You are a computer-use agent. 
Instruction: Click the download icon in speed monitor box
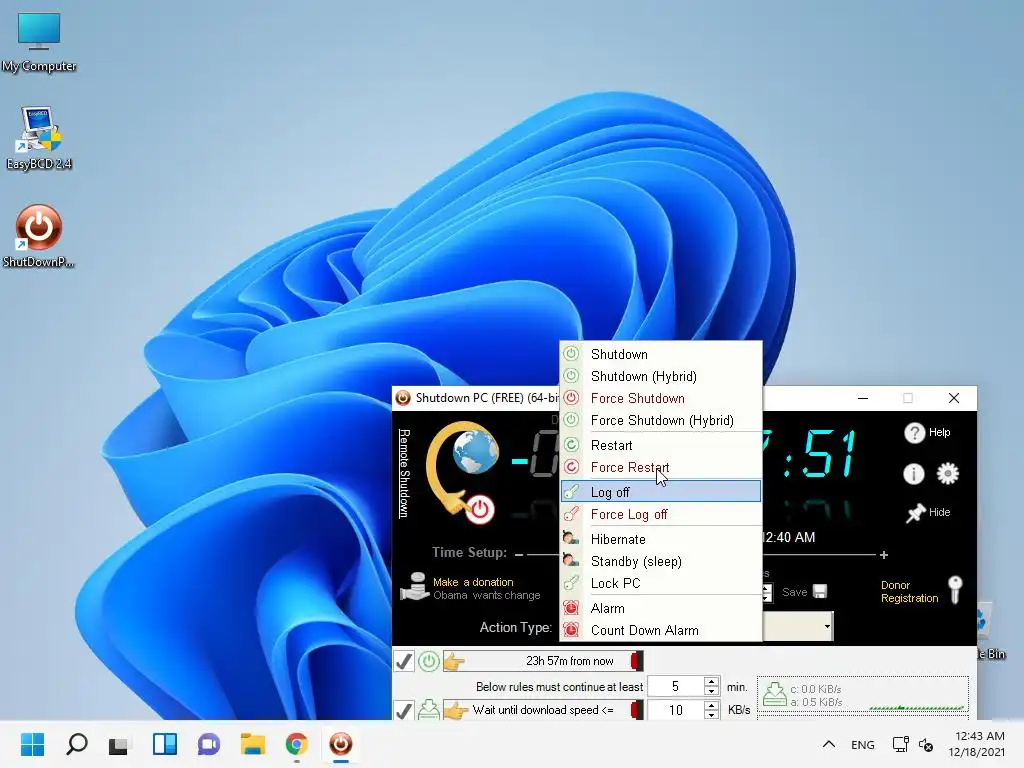775,694
